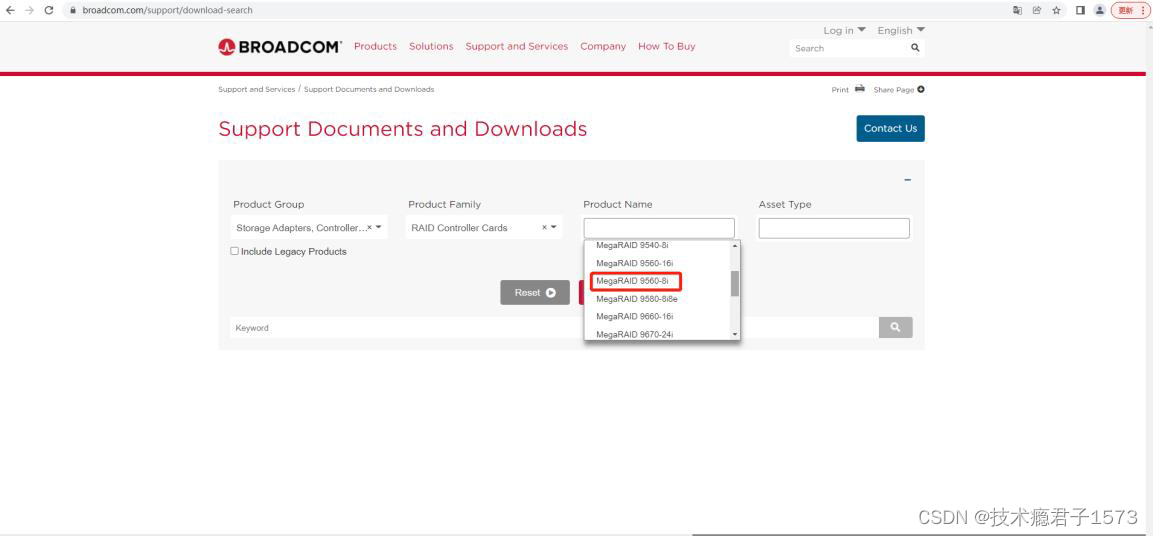Open the Company menu
1153x536 pixels.
(x=603, y=46)
